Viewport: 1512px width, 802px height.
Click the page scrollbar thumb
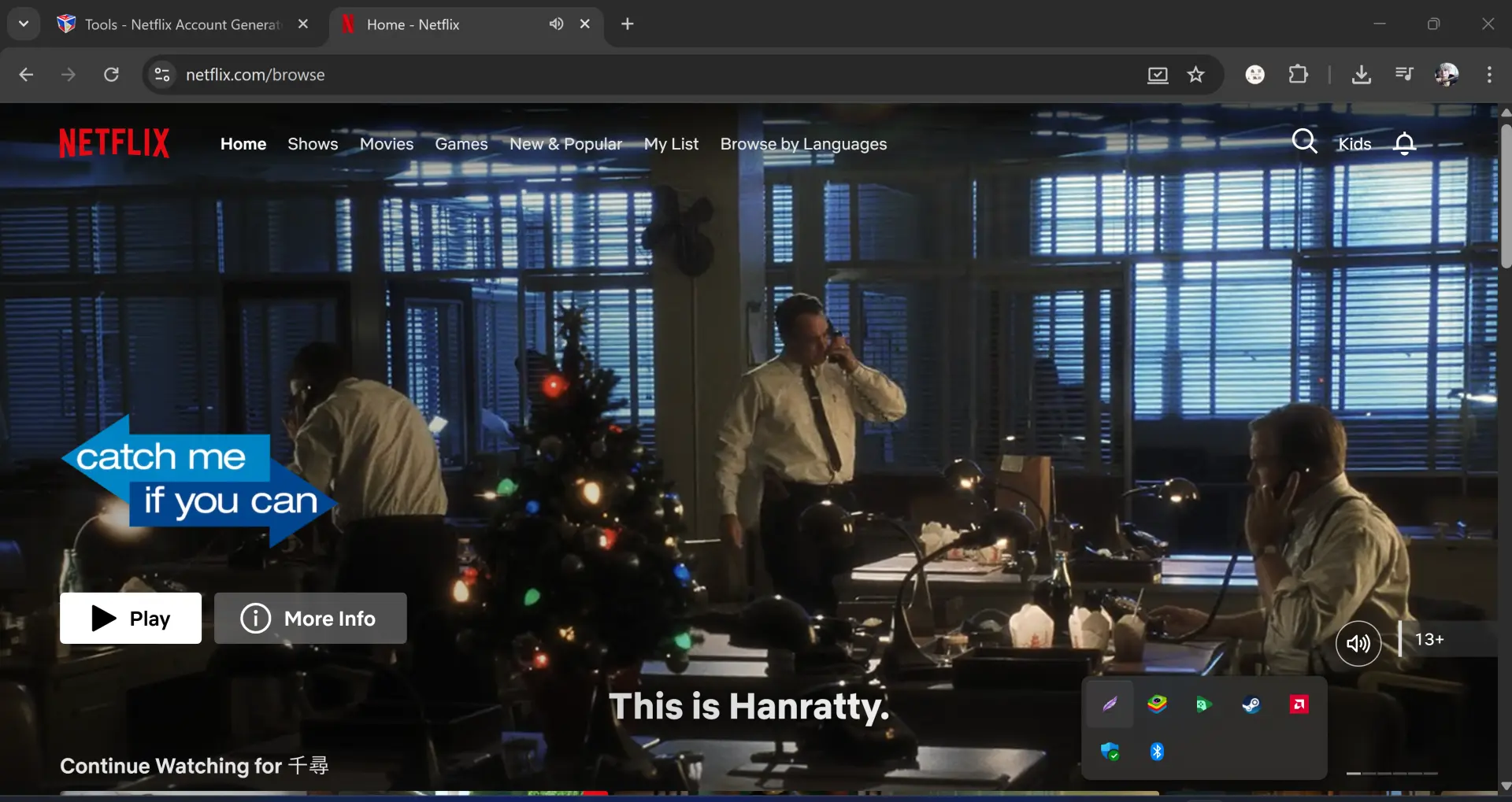(1506, 197)
